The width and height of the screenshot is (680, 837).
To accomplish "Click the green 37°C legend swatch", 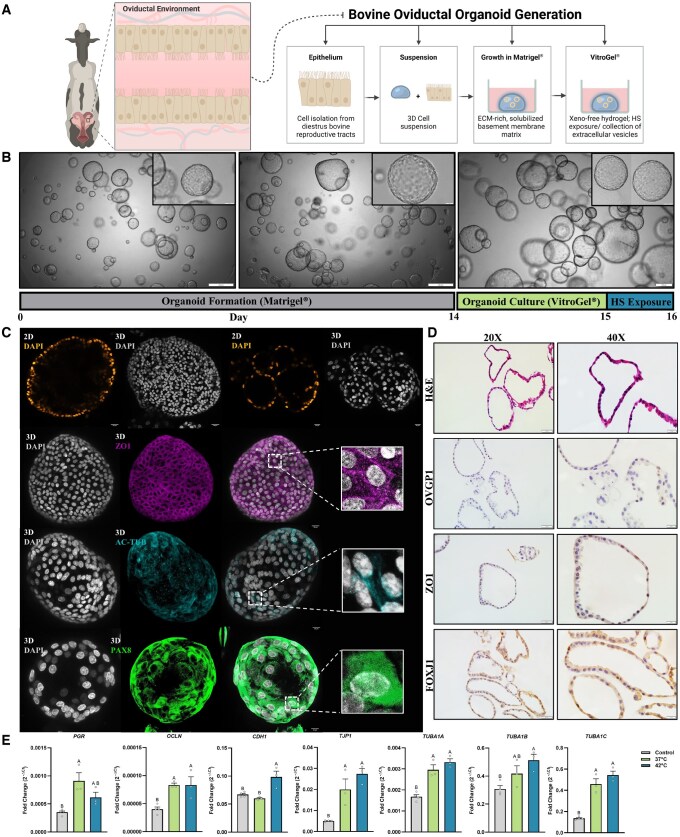I will click(x=645, y=759).
